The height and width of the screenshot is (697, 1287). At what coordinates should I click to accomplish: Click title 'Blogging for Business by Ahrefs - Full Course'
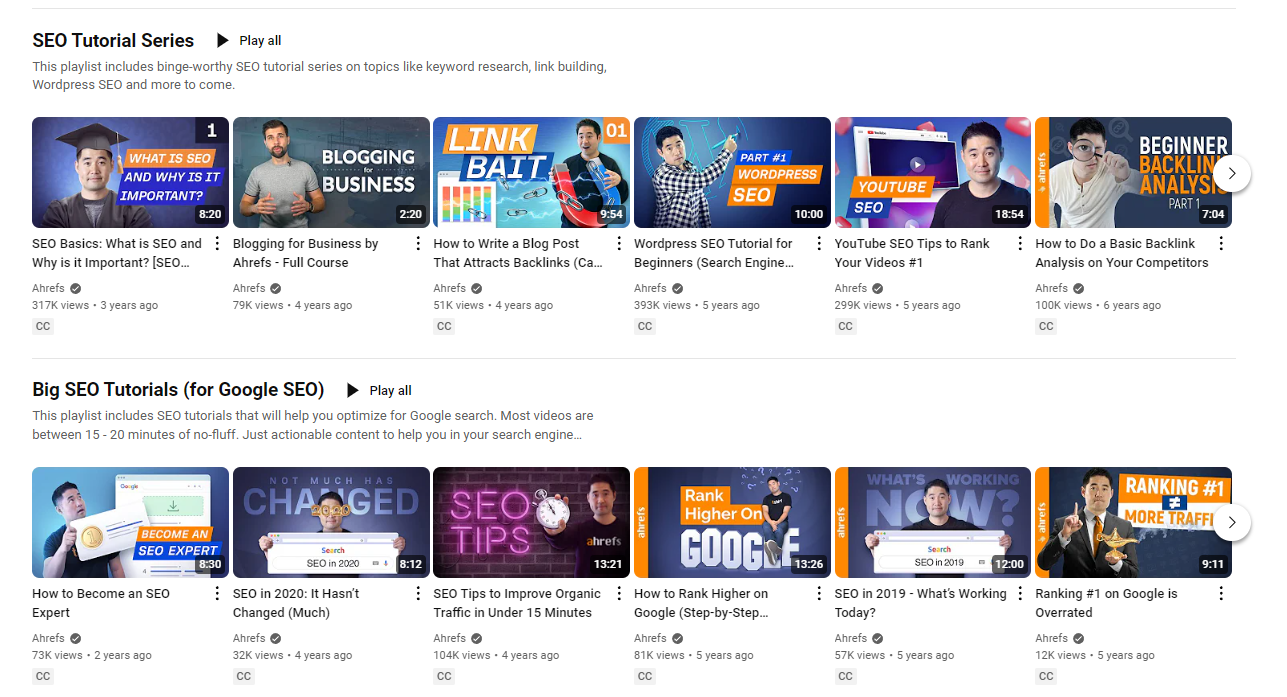[x=305, y=253]
